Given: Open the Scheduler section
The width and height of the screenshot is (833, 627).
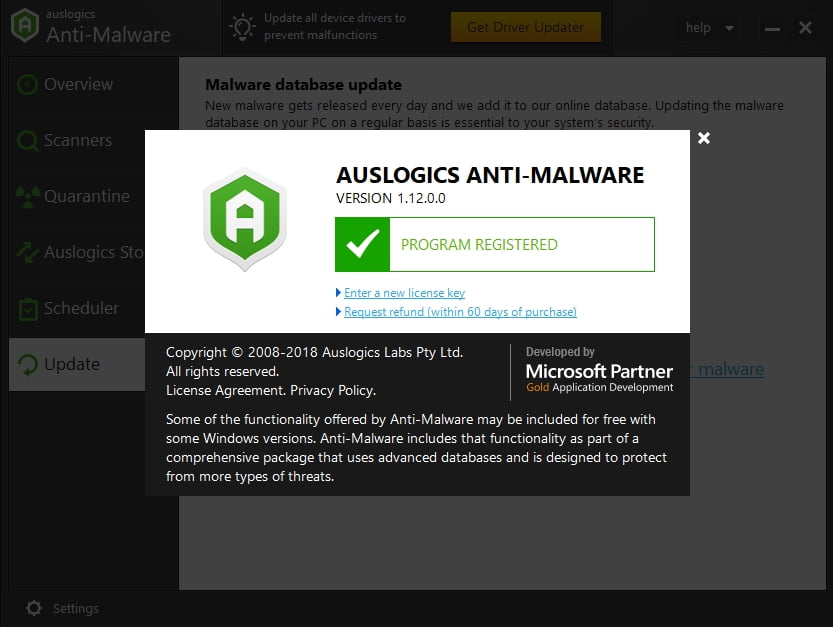Looking at the screenshot, I should click(x=78, y=308).
